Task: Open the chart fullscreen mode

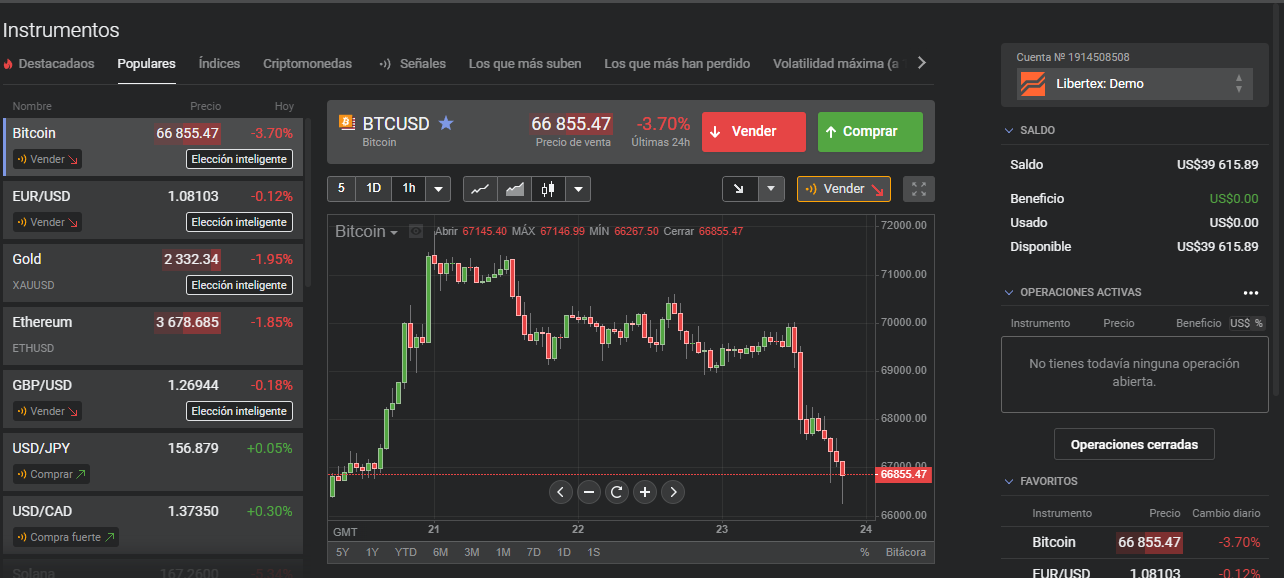Action: (919, 189)
